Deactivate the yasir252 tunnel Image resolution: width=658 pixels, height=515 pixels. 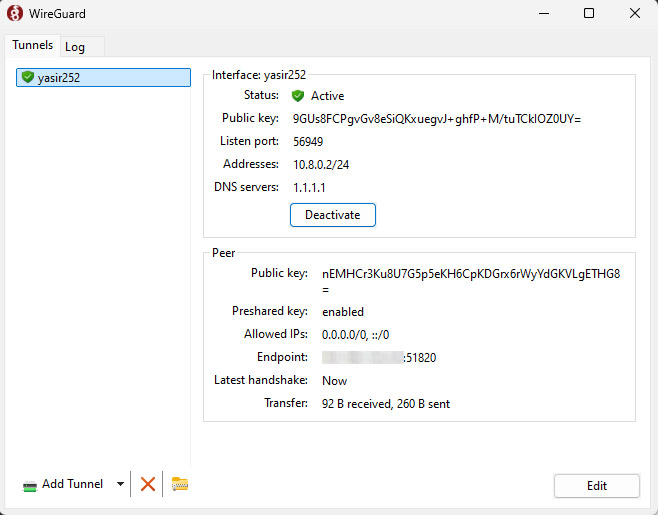pos(332,215)
